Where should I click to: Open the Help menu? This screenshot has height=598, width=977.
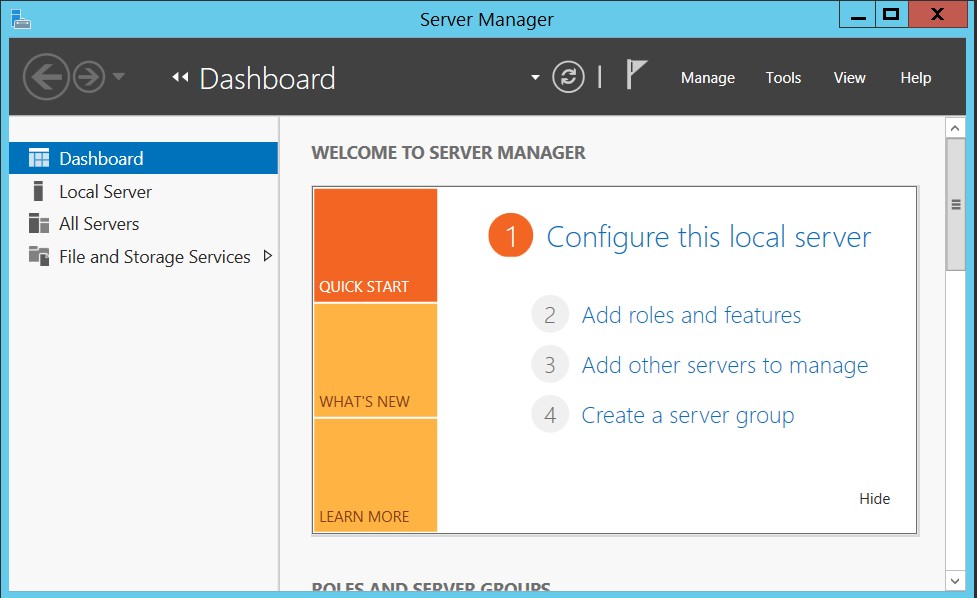(x=915, y=78)
